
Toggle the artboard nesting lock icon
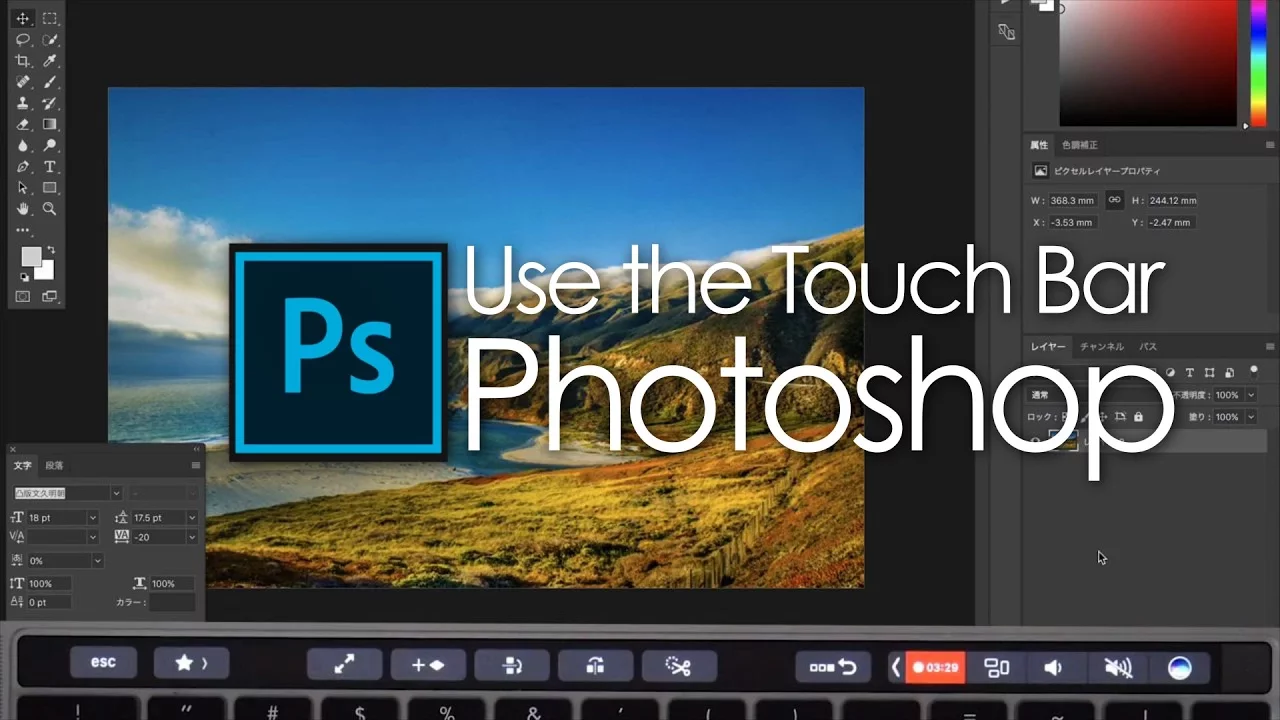coord(1120,416)
